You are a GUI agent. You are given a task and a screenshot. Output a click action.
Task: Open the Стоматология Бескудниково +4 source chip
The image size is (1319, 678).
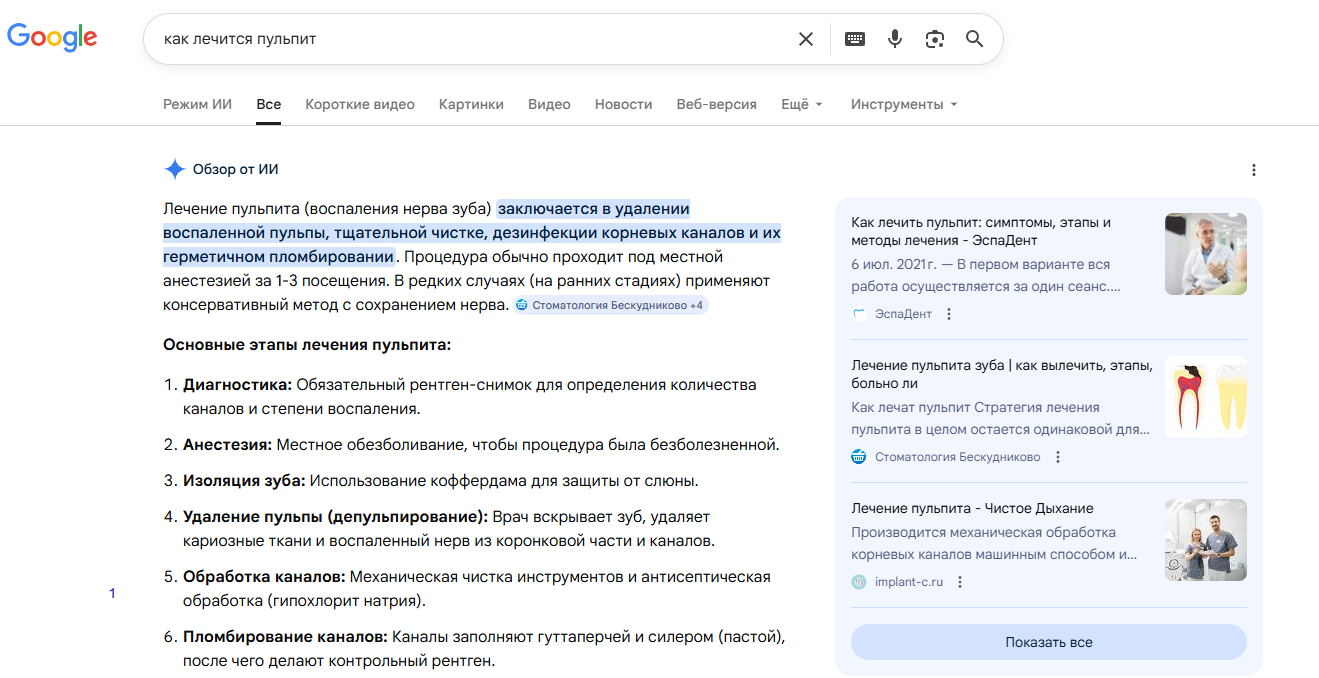point(611,304)
